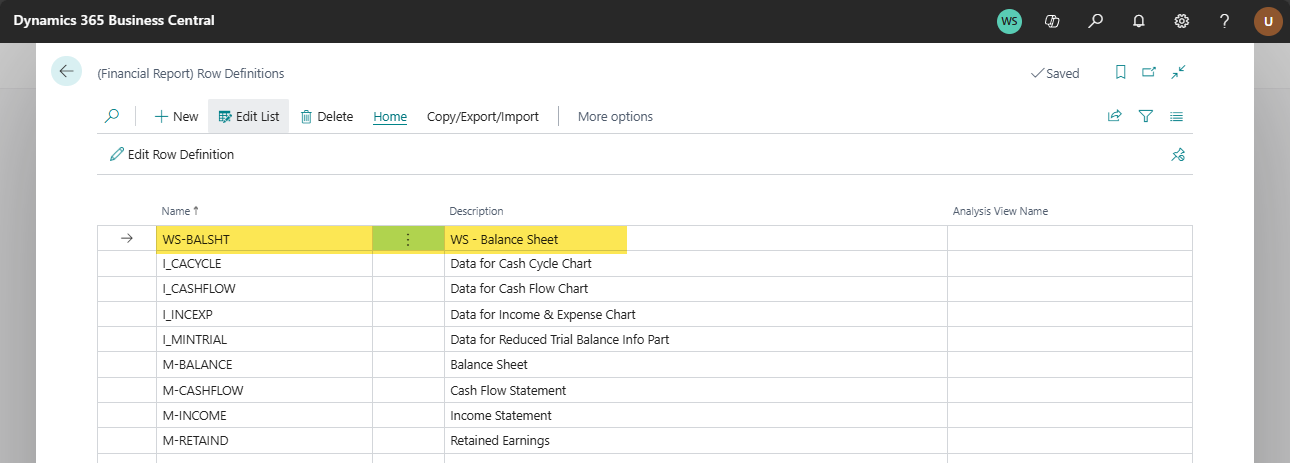
Task: Select the M-INCOME row
Action: [645, 415]
